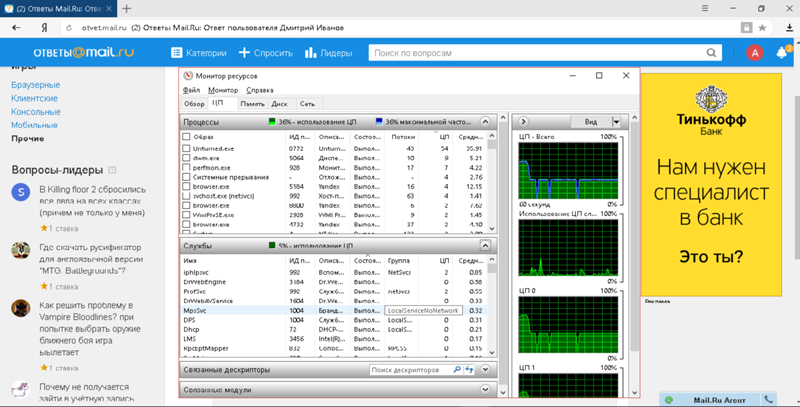This screenshot has width=800, height=407.
Task: Check the WmiPrvSE.exe process checkbox
Action: pos(186,215)
